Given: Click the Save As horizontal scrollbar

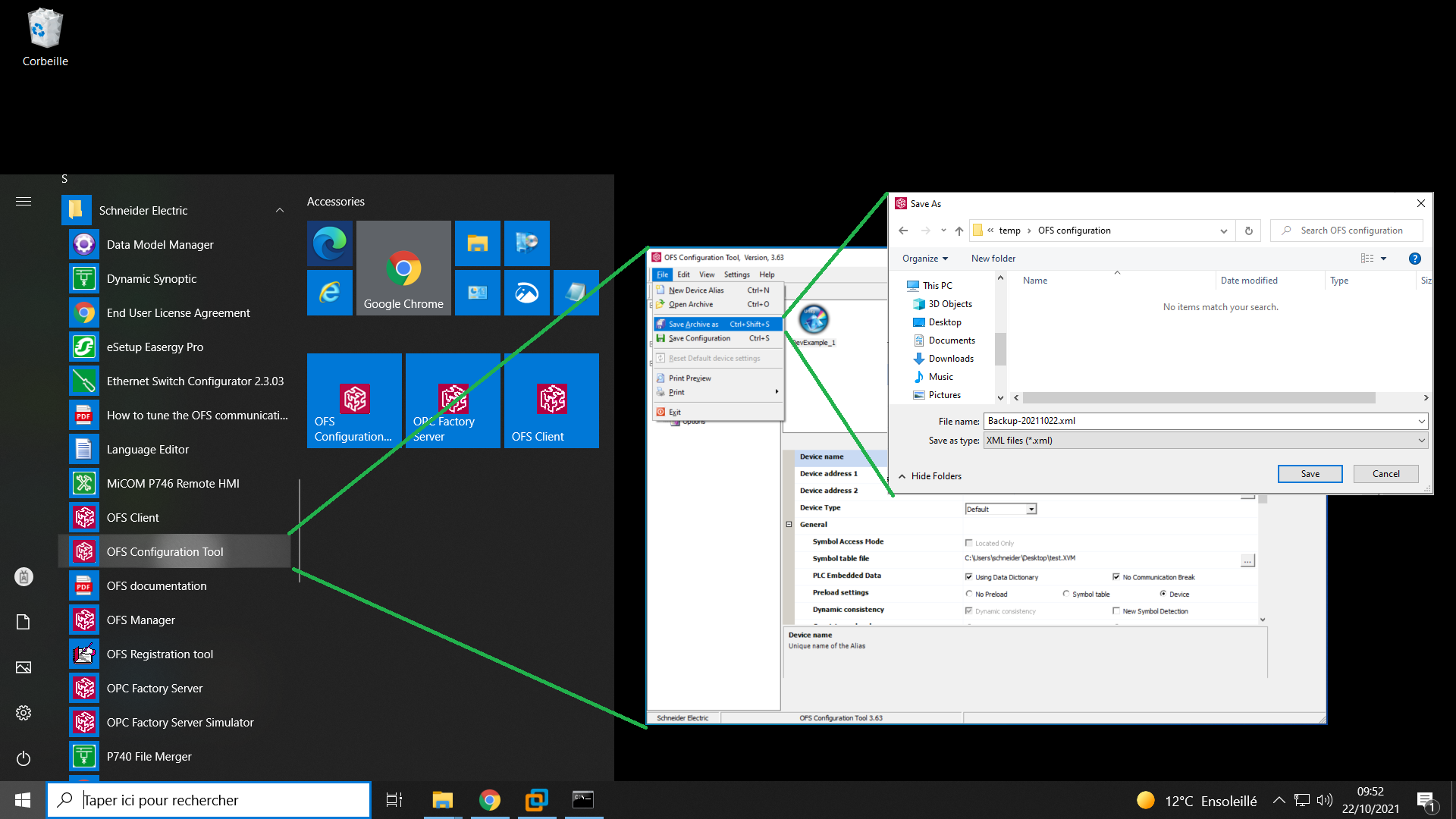Looking at the screenshot, I should (x=1199, y=397).
